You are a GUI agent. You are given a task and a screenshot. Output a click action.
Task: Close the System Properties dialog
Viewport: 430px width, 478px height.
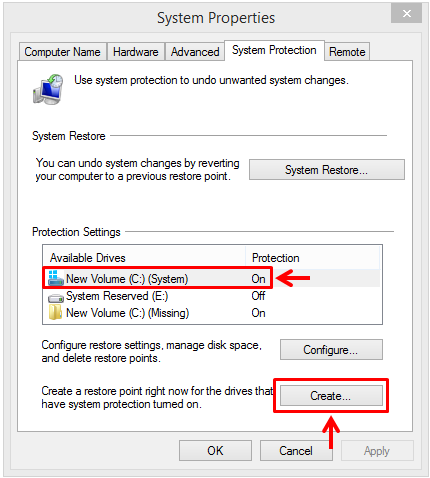(406, 14)
